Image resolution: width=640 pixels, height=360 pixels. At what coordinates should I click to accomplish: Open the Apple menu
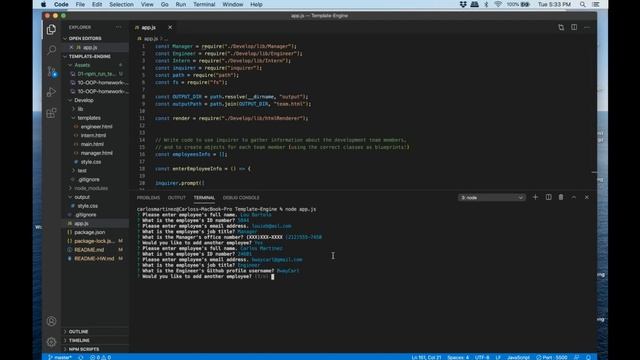[43, 4]
